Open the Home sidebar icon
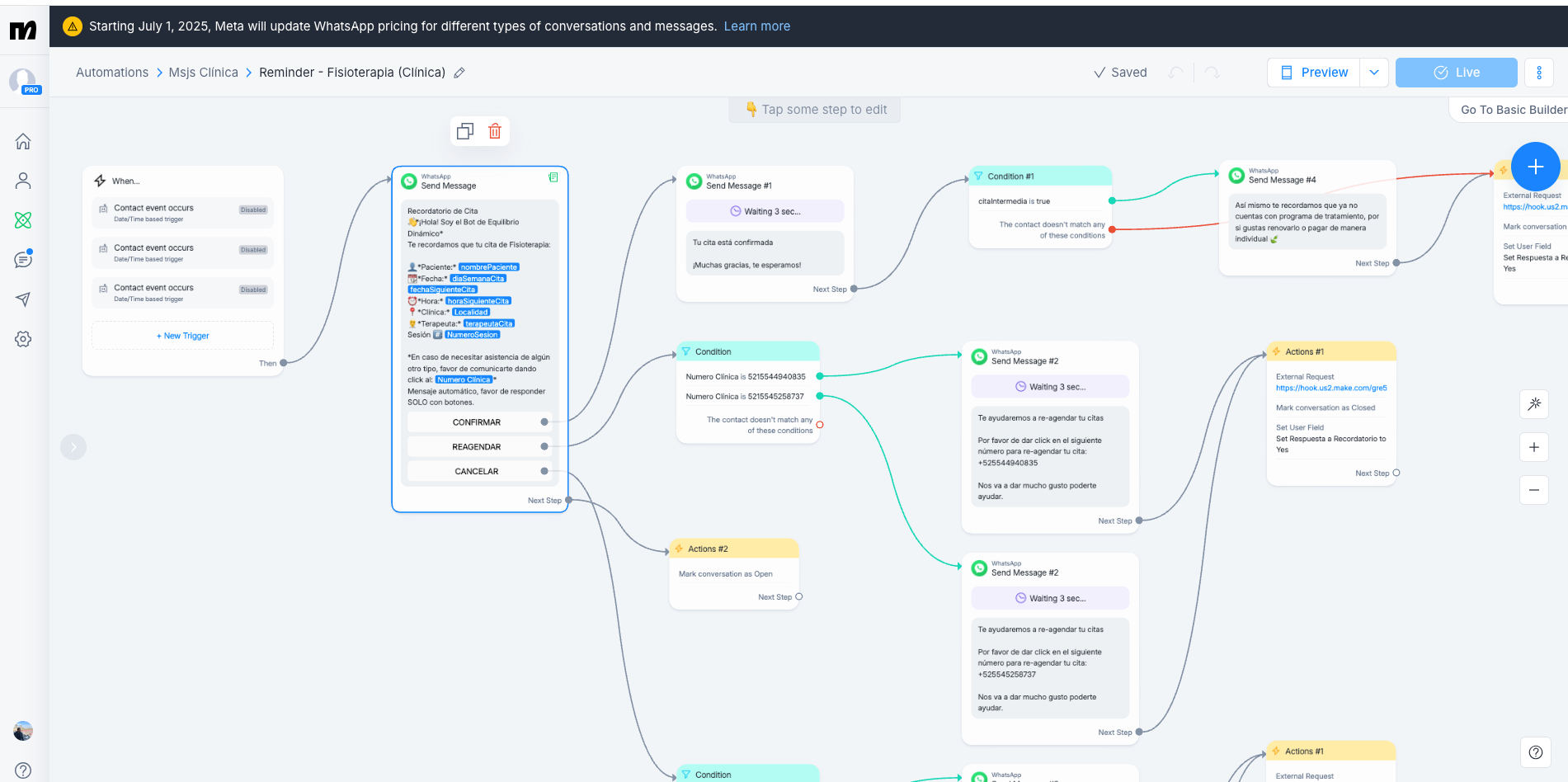Image resolution: width=1568 pixels, height=782 pixels. (23, 142)
